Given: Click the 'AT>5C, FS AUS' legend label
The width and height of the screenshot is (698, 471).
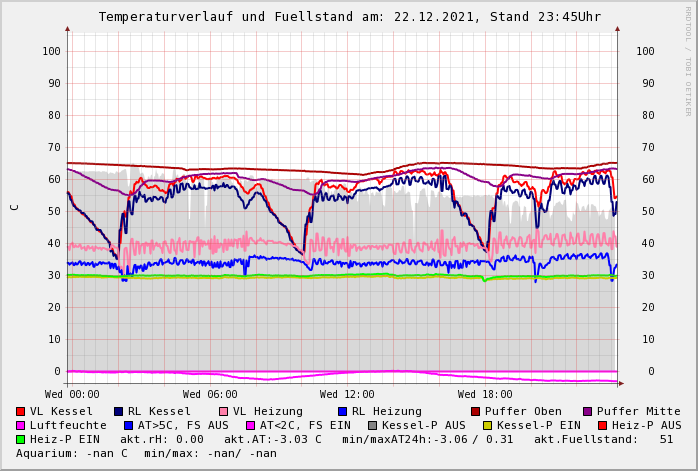Looking at the screenshot, I should tap(183, 425).
